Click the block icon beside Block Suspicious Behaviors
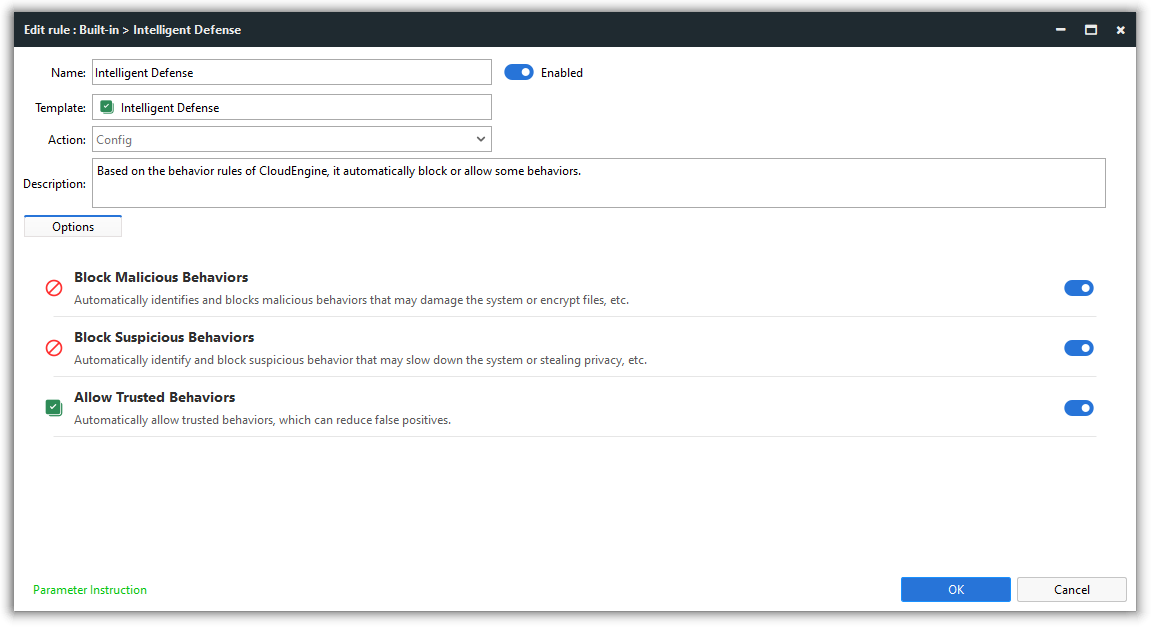Image resolution: width=1151 pixels, height=630 pixels. [x=54, y=348]
